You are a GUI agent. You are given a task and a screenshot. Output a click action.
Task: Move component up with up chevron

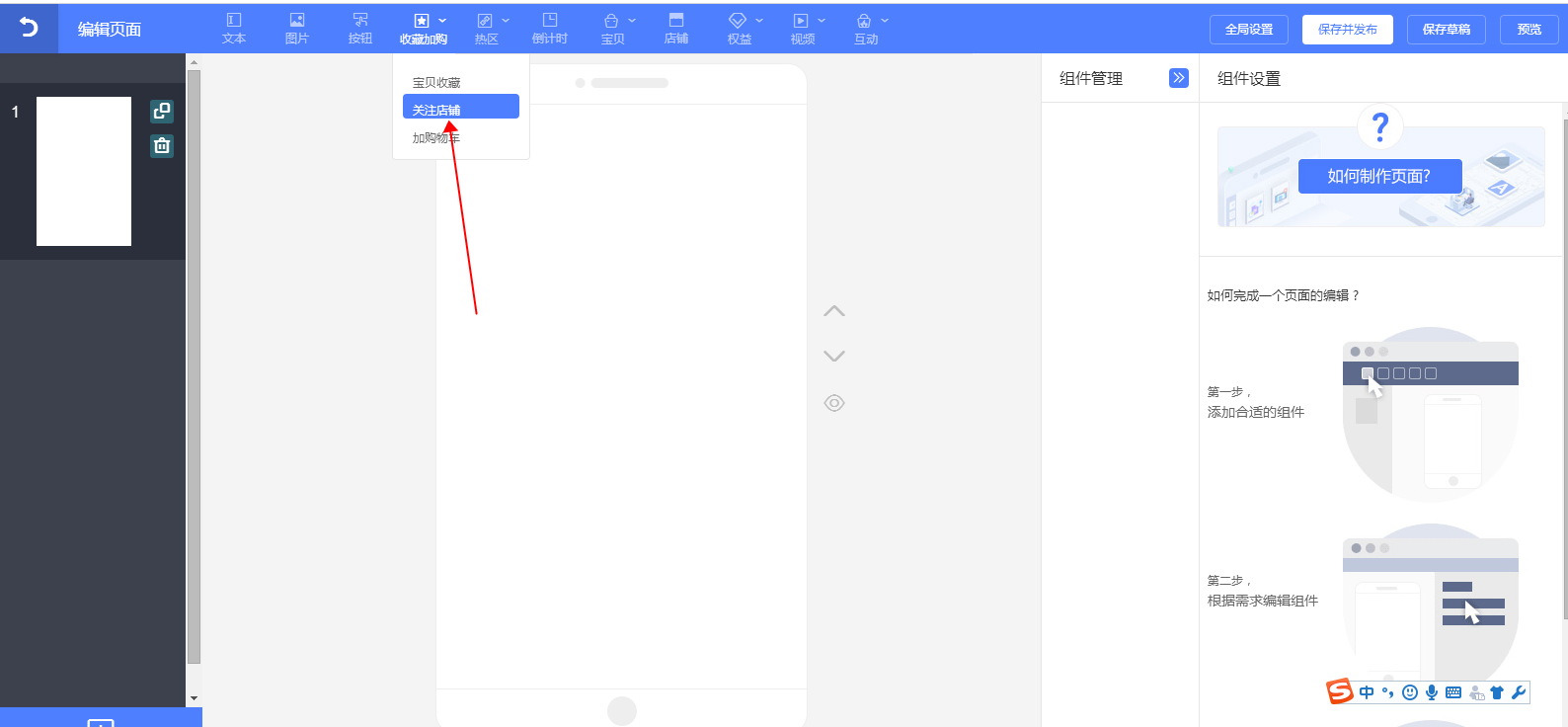point(834,310)
